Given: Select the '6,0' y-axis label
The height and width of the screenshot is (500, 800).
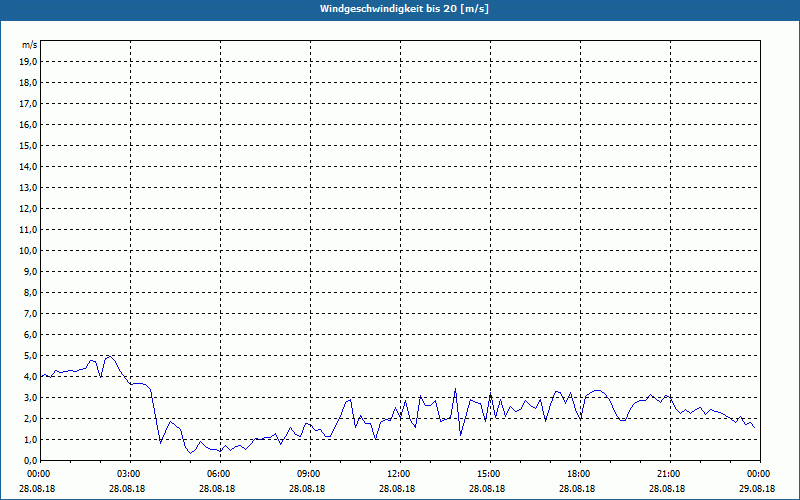Looking at the screenshot, I should point(31,335).
